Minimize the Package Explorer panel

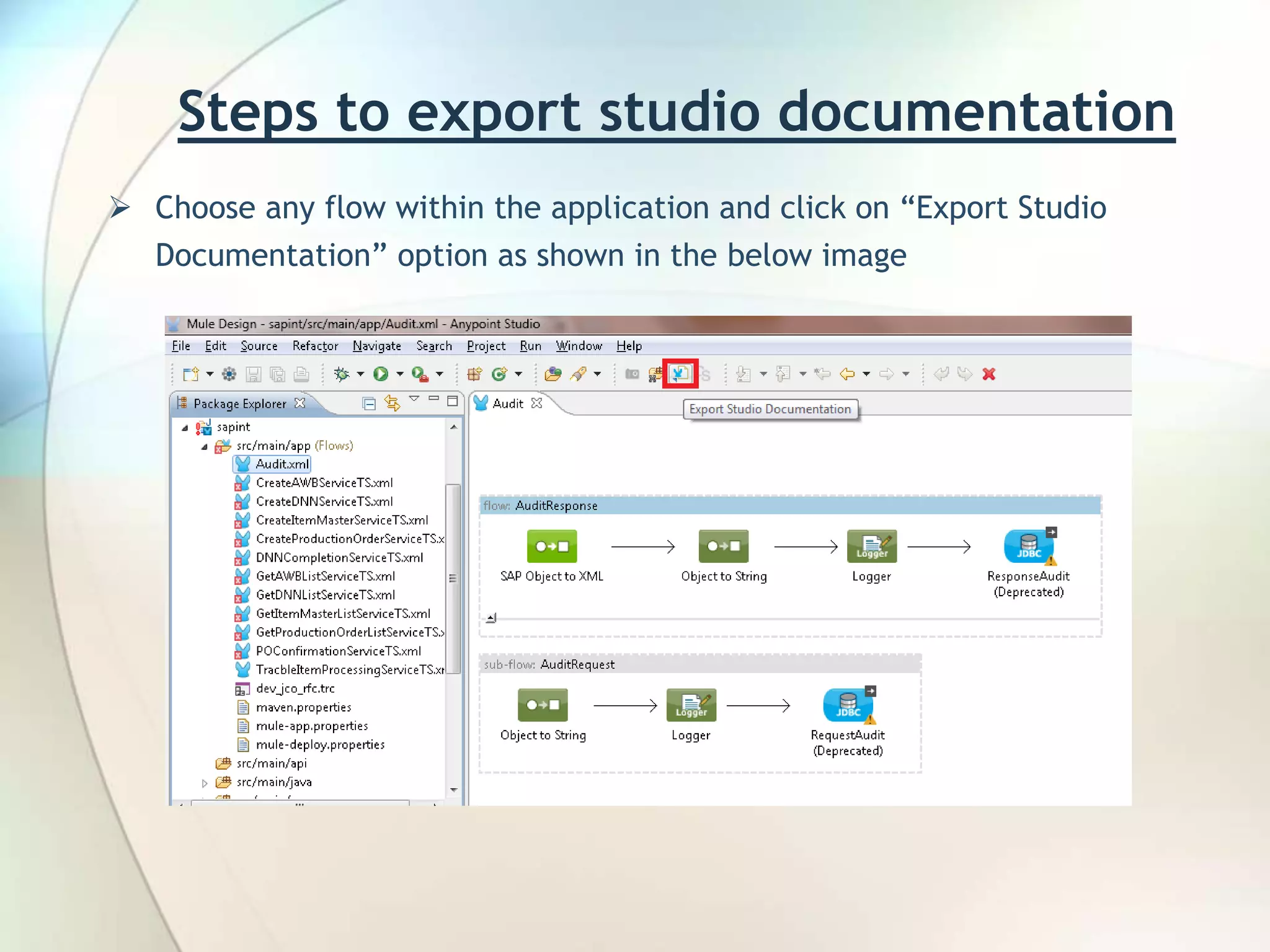433,398
